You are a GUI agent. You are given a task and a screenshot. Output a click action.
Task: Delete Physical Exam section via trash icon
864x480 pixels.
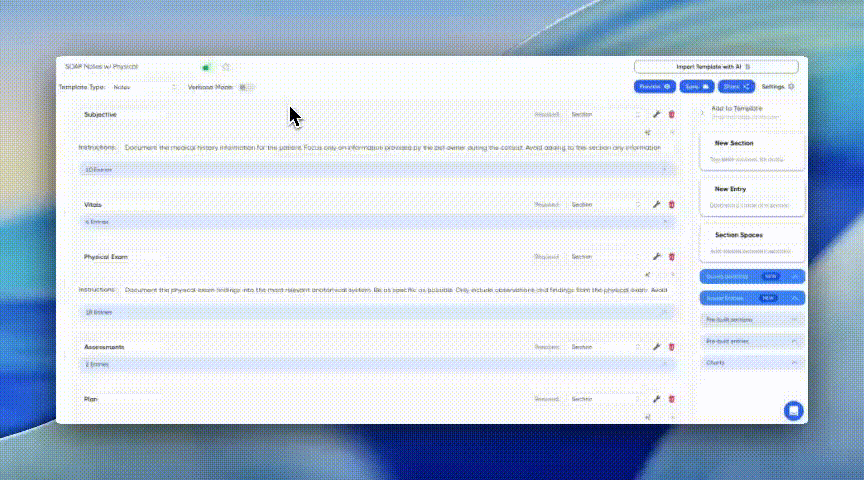pyautogui.click(x=672, y=257)
